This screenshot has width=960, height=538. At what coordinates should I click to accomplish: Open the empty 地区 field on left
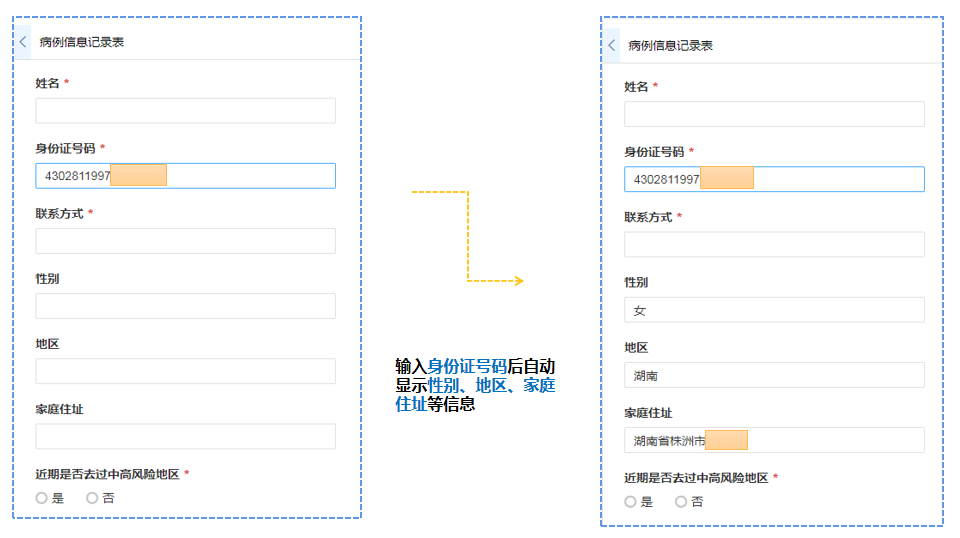(x=185, y=371)
